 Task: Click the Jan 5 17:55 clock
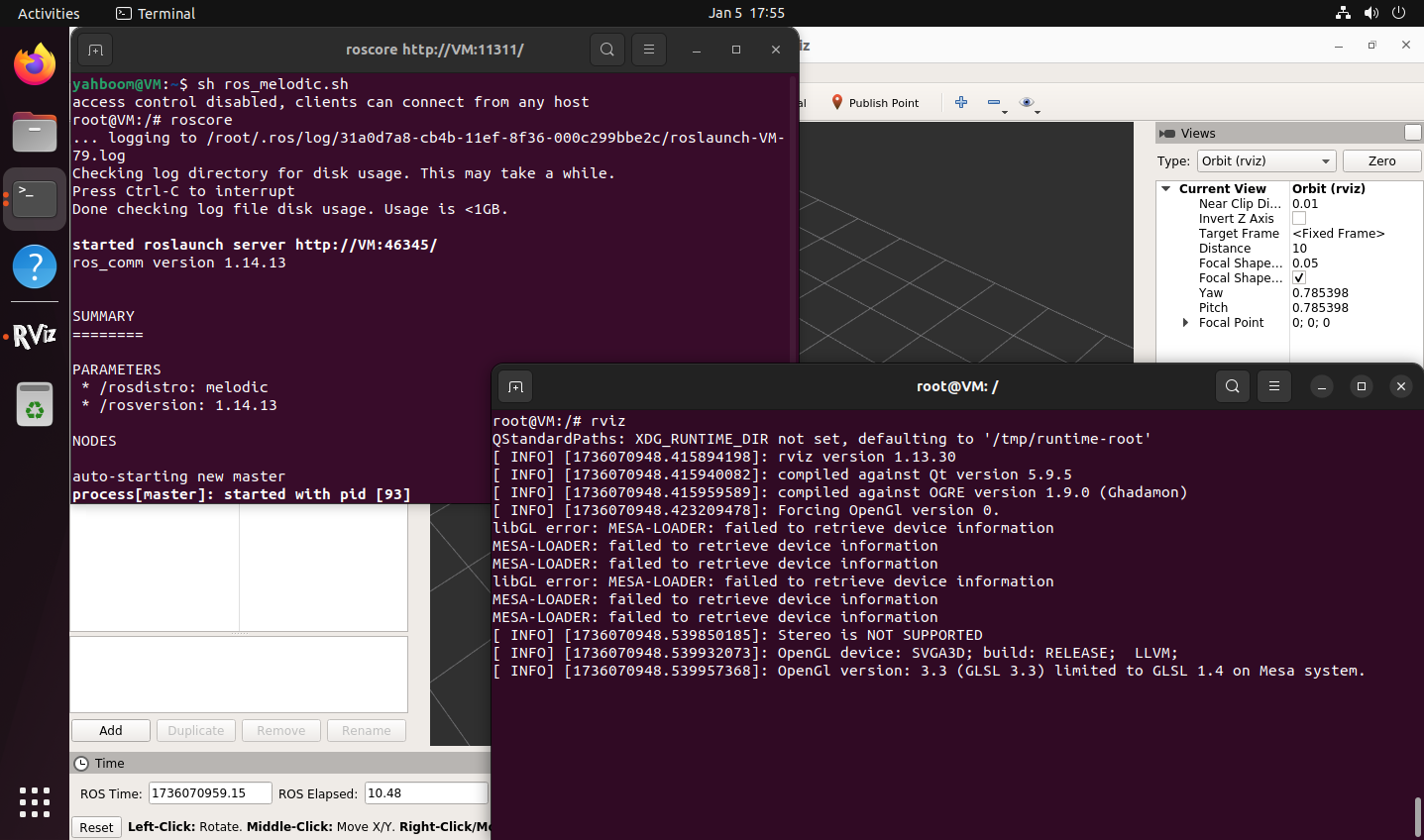click(x=746, y=13)
